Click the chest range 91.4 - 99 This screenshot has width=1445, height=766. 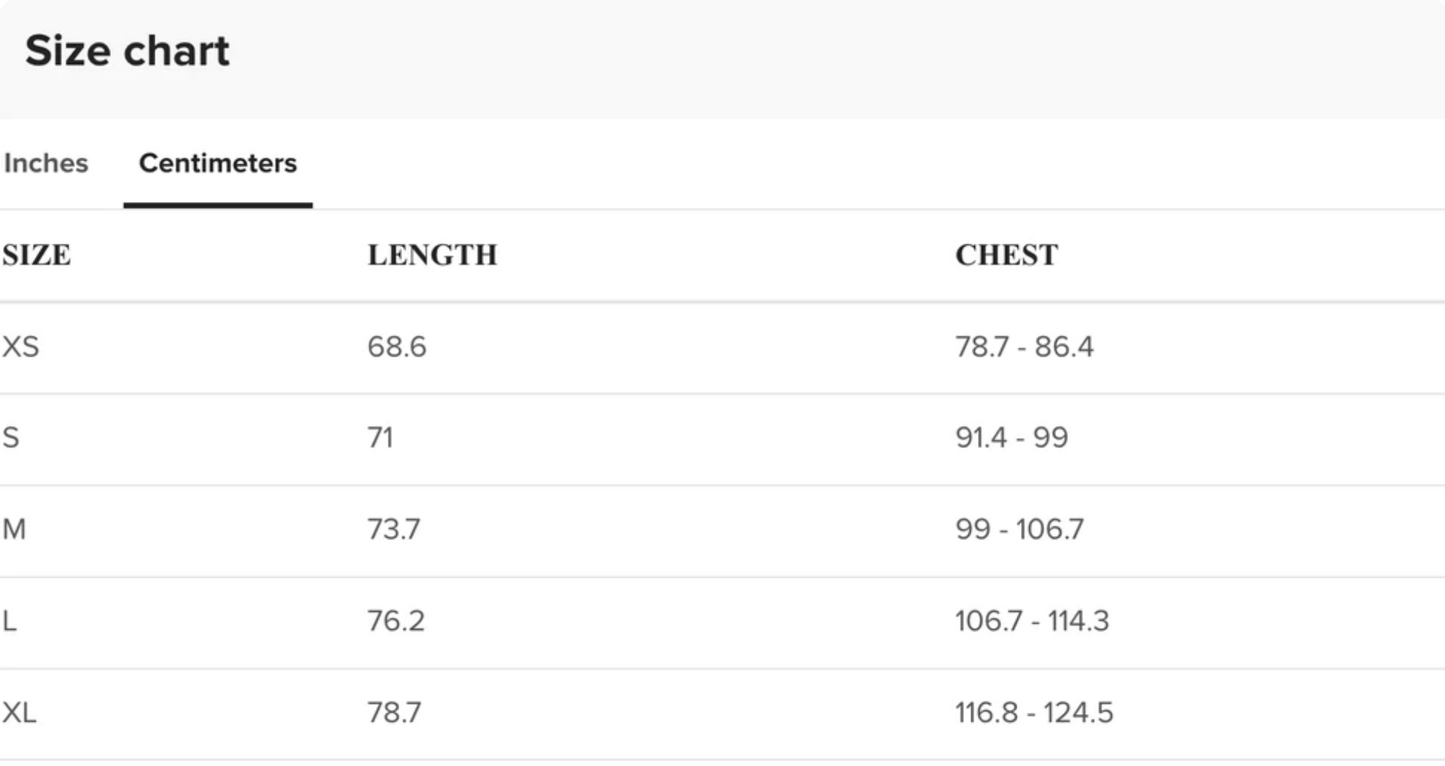coord(1011,438)
